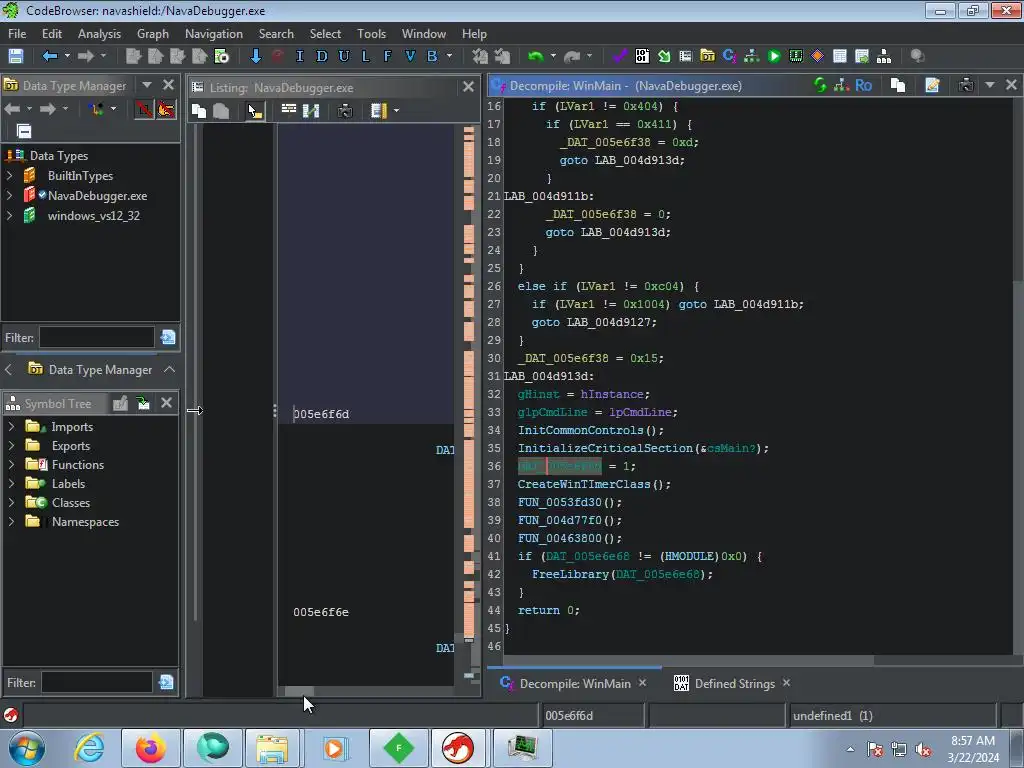Open the Navigation menu

(214, 34)
